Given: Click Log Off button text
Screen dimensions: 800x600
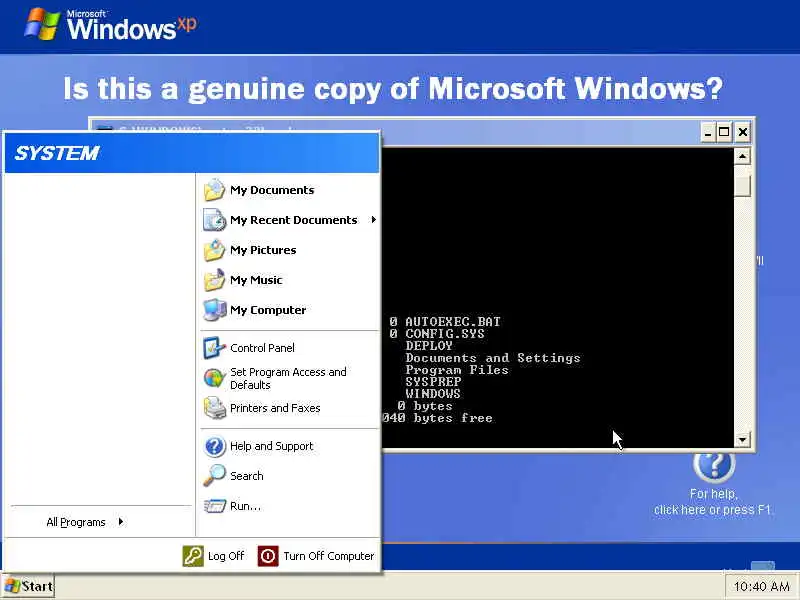Looking at the screenshot, I should click(226, 556).
